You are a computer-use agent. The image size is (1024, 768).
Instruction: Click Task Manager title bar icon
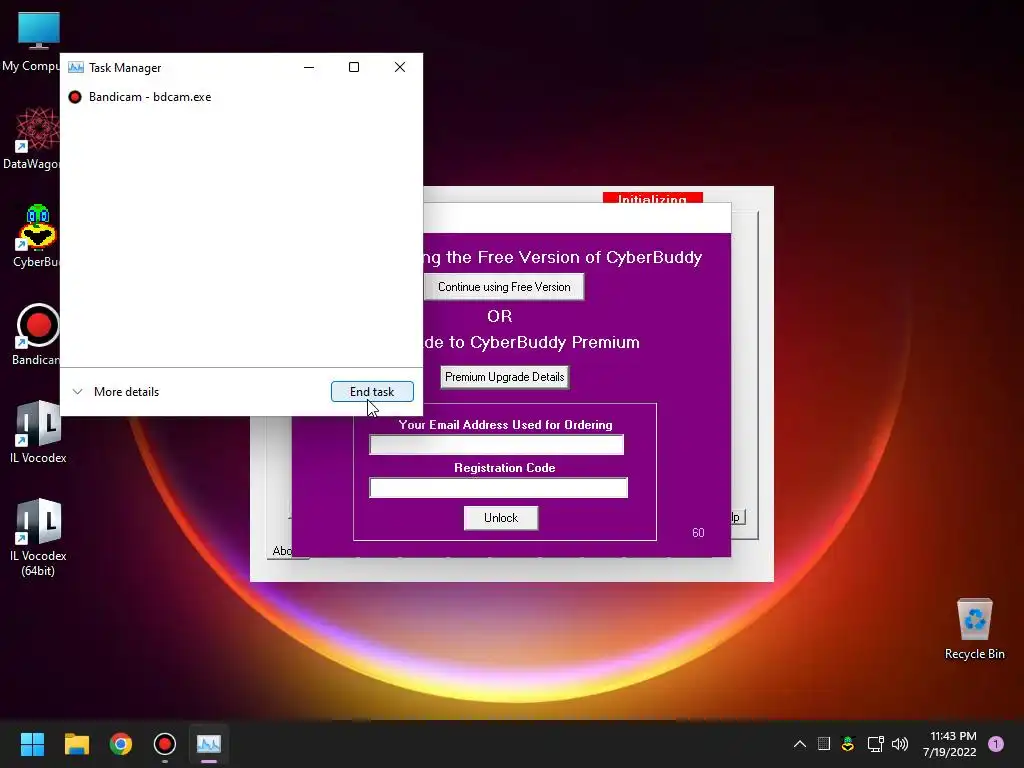[x=76, y=67]
